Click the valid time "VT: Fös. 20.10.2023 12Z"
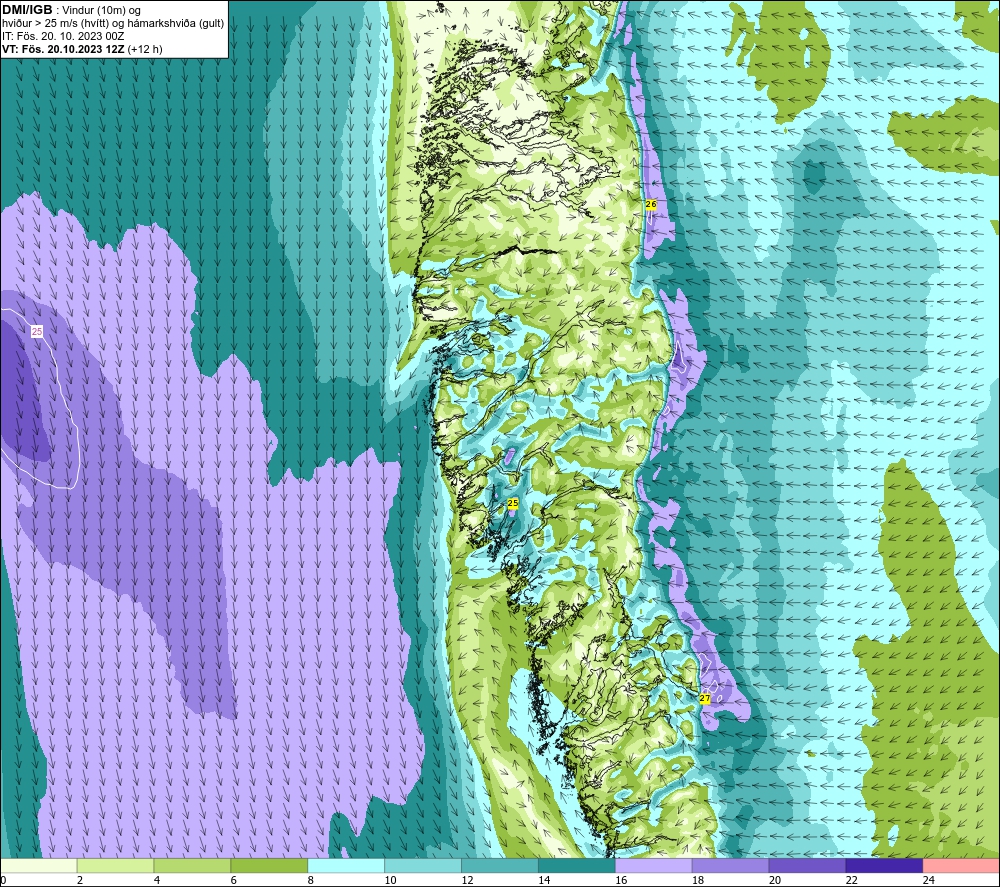Viewport: 1000px width, 887px height. point(63,49)
